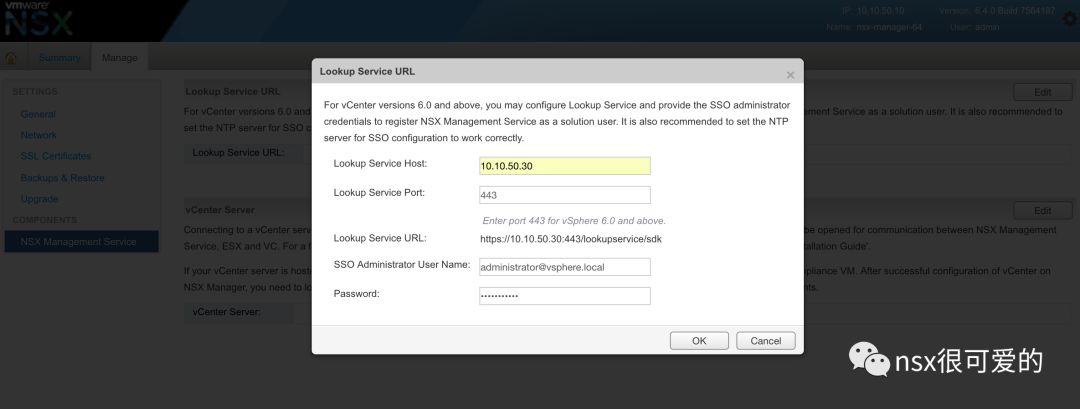Click the VMware NSX logo
This screenshot has width=1080, height=409.
[x=38, y=19]
